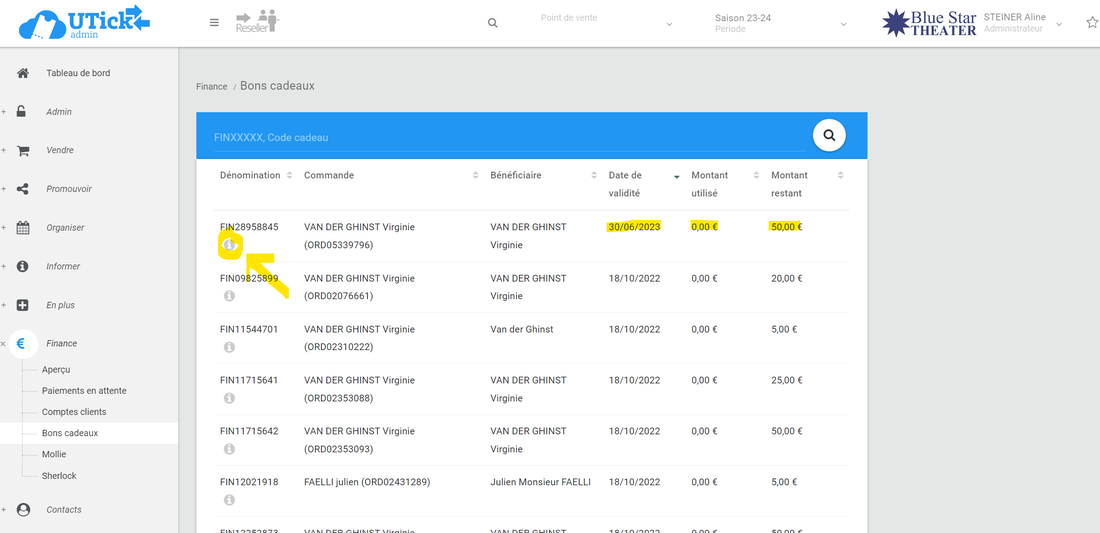The height and width of the screenshot is (533, 1100).
Task: Open info icon under FIN28958845
Action: [x=229, y=244]
